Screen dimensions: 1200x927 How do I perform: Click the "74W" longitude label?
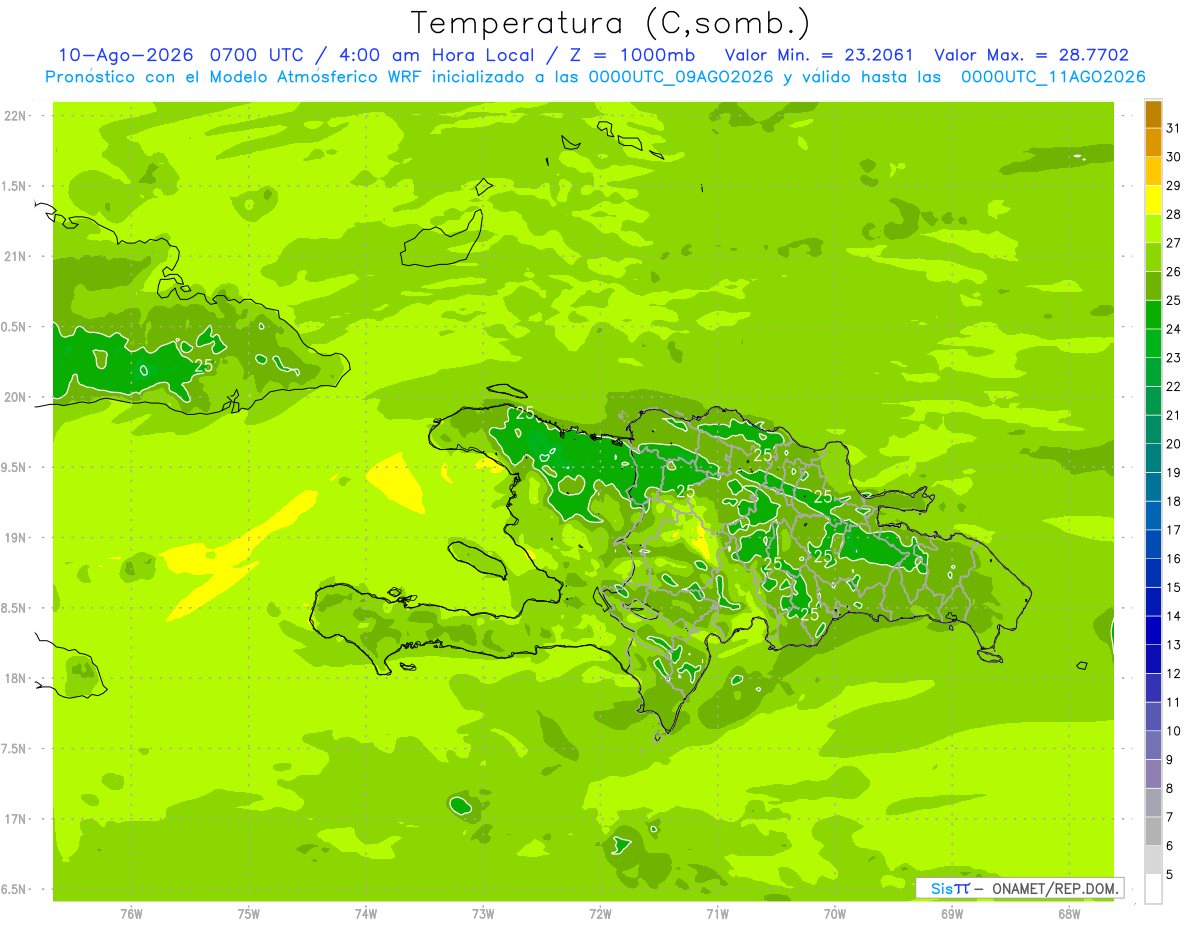coord(366,914)
